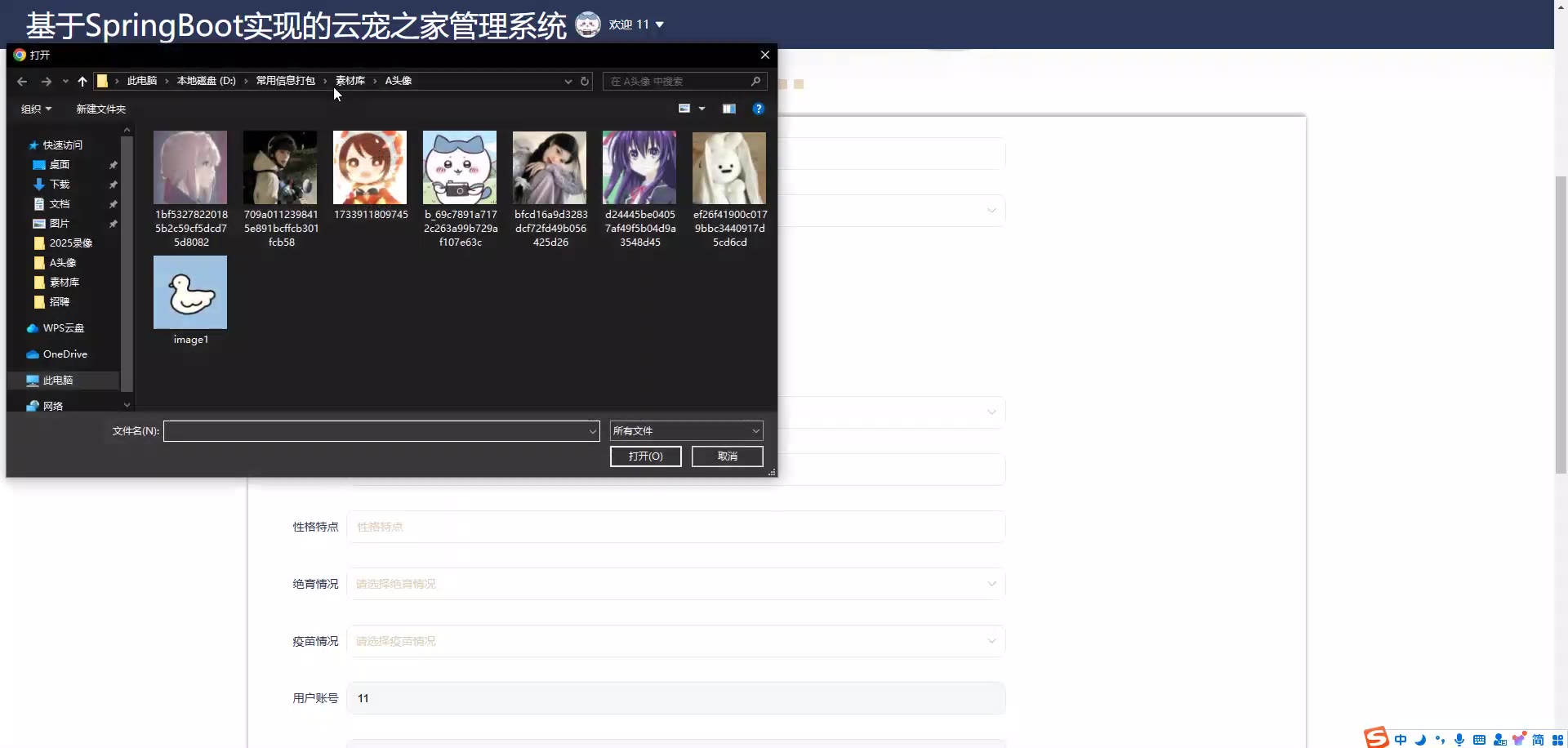The height and width of the screenshot is (748, 1568).
Task: Refresh the A头像 folder listing
Action: (585, 82)
